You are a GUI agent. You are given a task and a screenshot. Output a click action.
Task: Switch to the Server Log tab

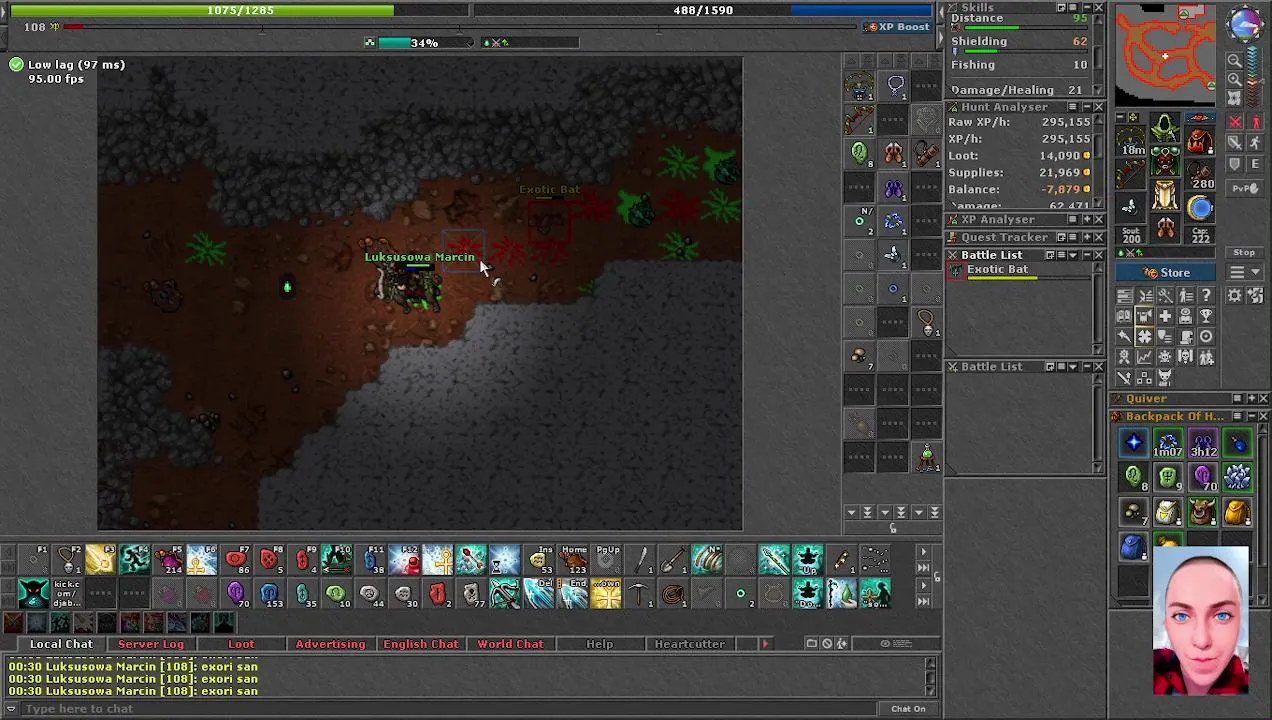click(151, 644)
